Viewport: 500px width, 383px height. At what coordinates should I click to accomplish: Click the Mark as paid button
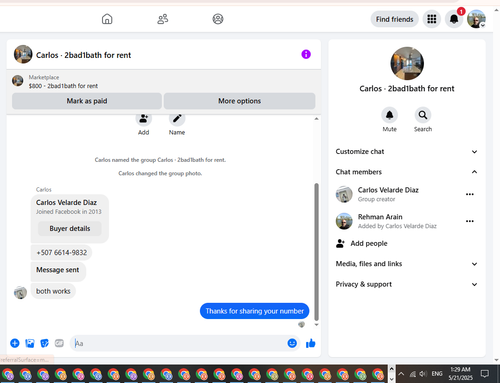87,101
